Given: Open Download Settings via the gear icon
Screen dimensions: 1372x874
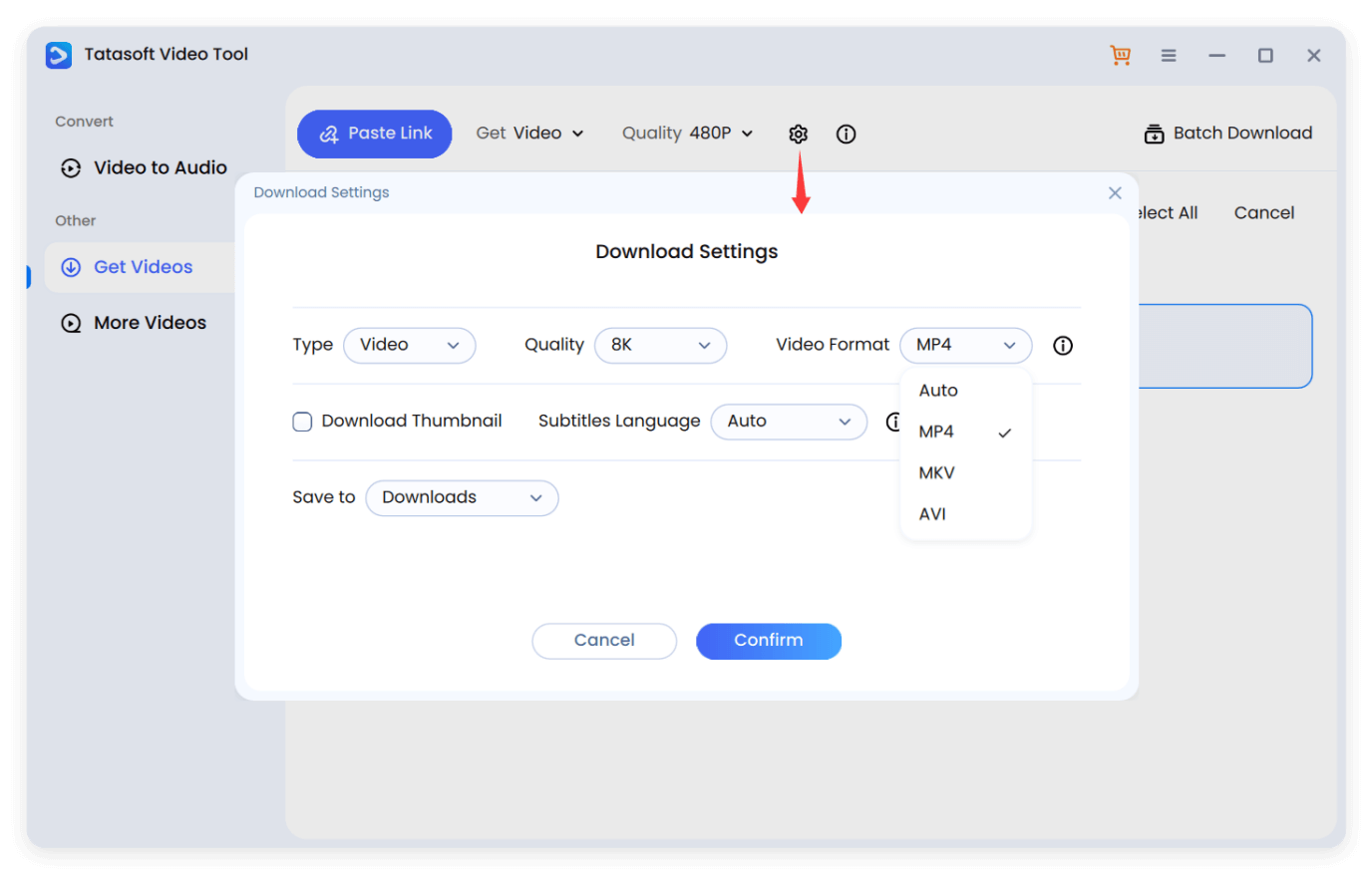Looking at the screenshot, I should click(x=798, y=134).
